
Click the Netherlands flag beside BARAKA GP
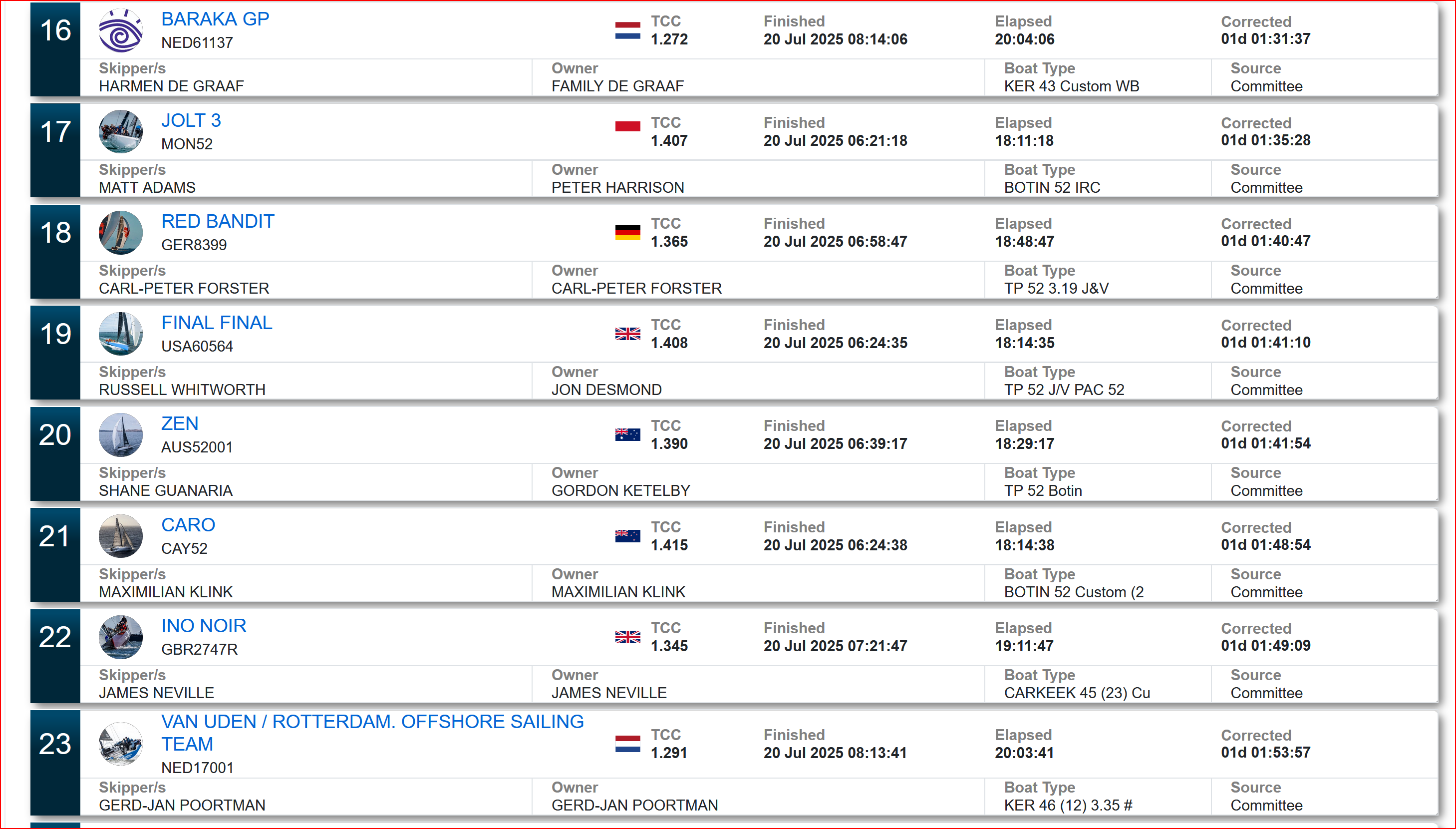click(x=627, y=30)
